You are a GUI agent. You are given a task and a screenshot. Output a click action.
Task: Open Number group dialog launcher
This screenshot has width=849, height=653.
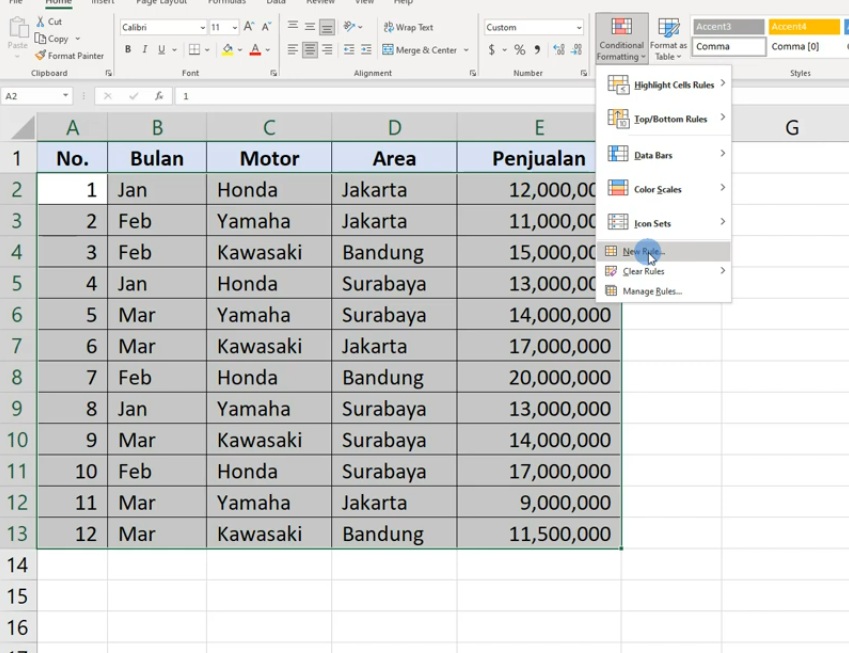[583, 73]
